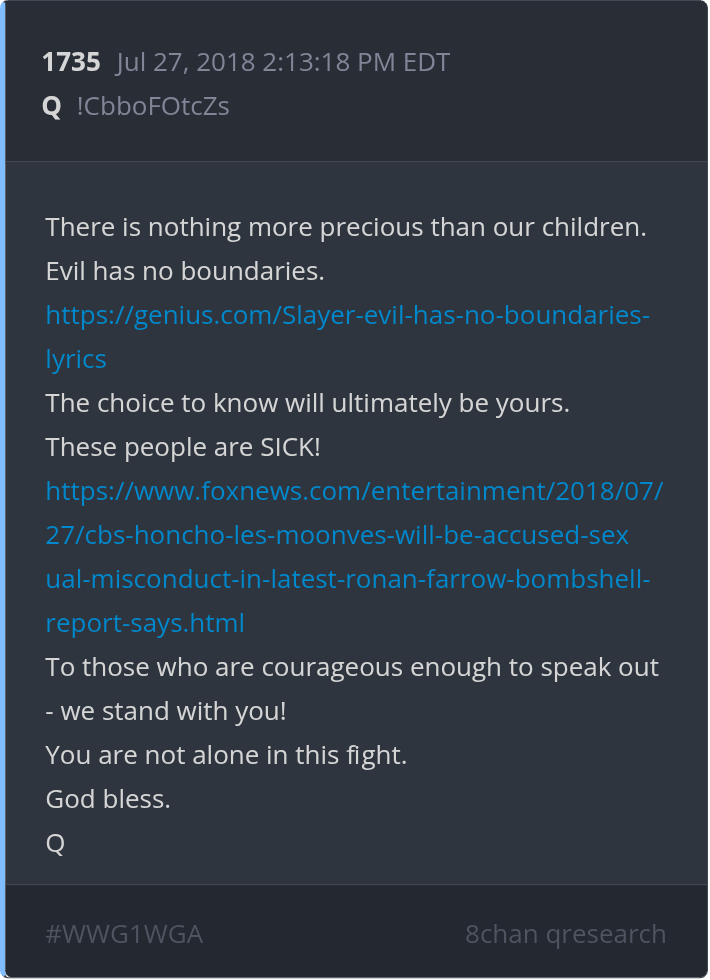Image resolution: width=710 pixels, height=980 pixels.
Task: Click the 8chan qresearch source label
Action: [x=565, y=935]
